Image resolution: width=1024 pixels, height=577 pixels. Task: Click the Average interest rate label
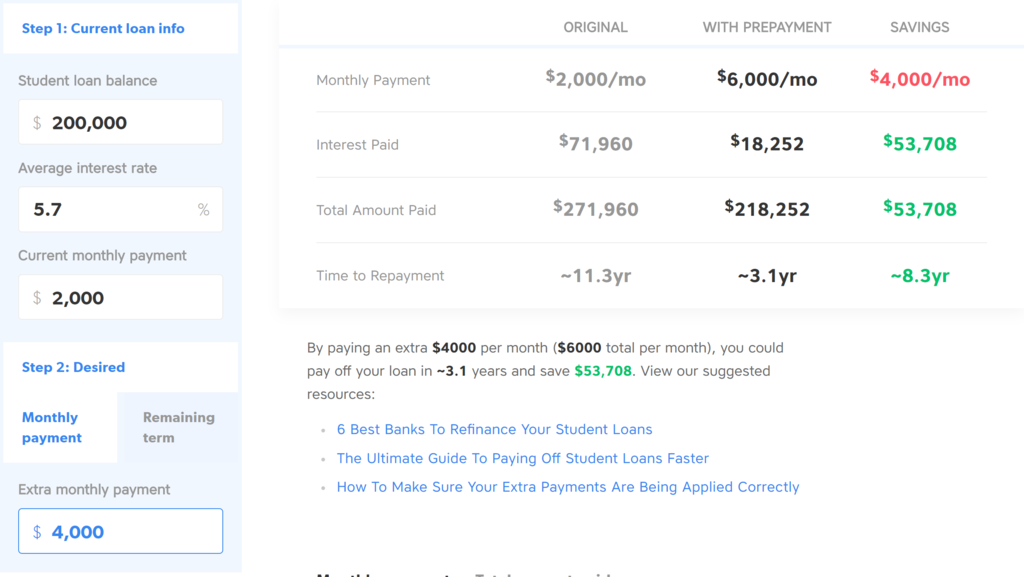[x=88, y=168]
